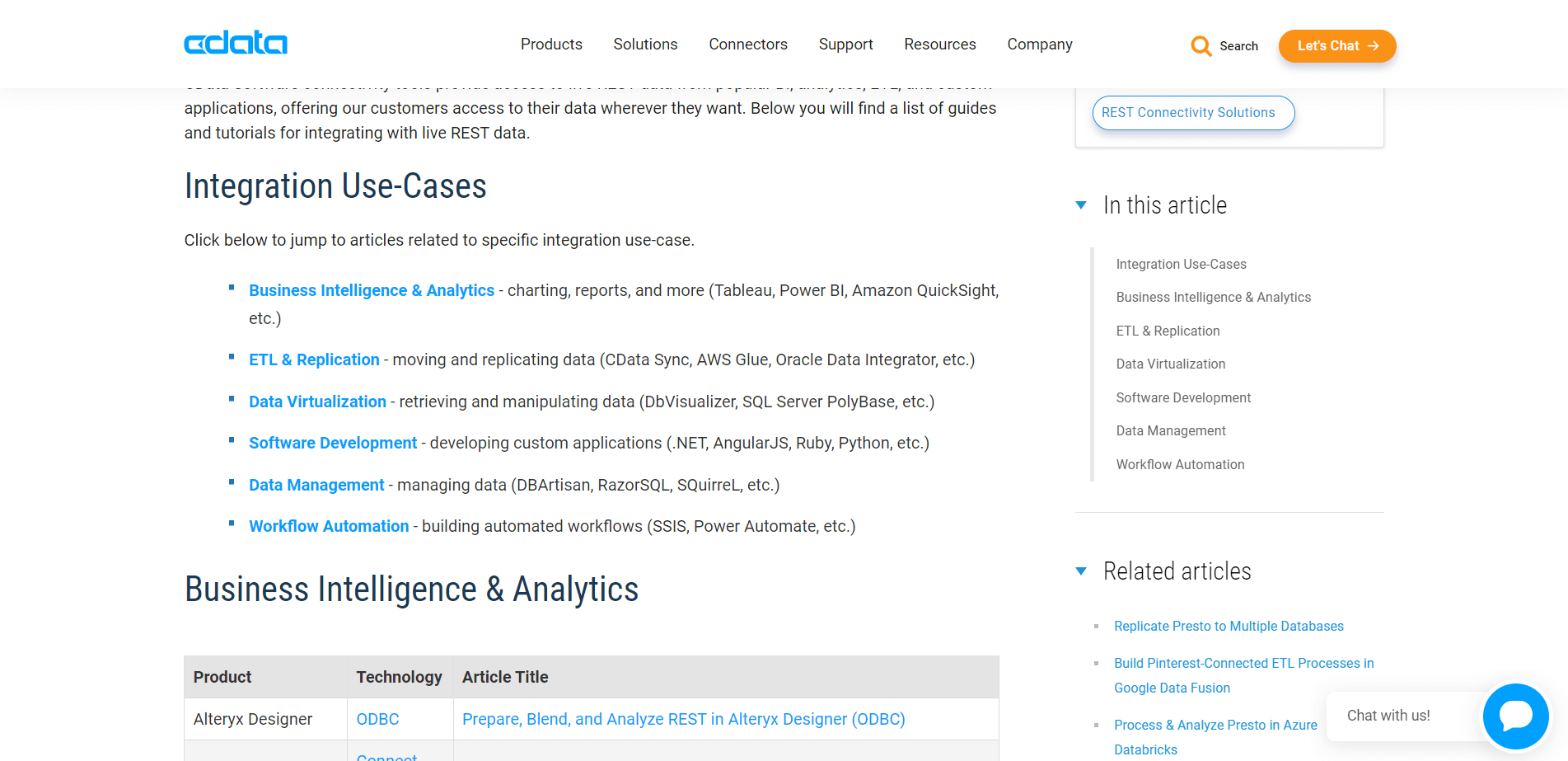
Task: Open Workflow Automation bullet link
Action: tap(329, 527)
